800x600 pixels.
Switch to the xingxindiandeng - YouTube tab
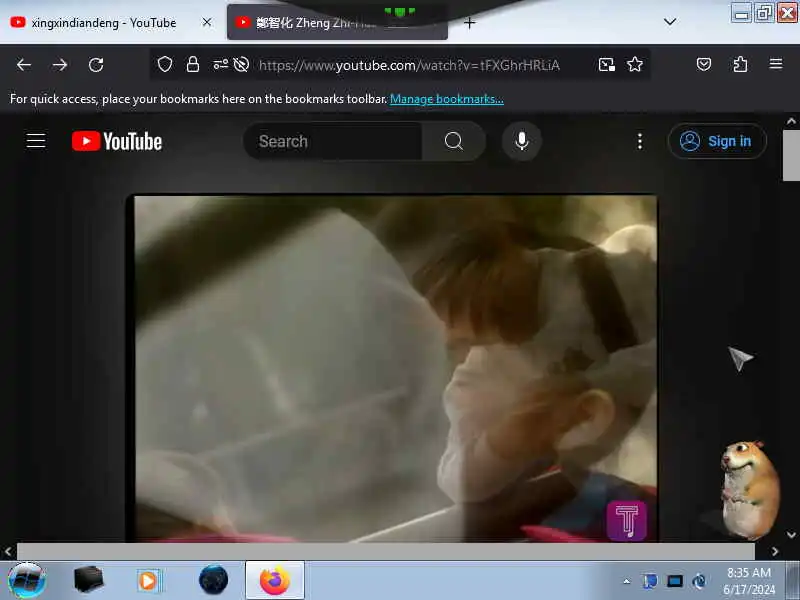coord(104,23)
